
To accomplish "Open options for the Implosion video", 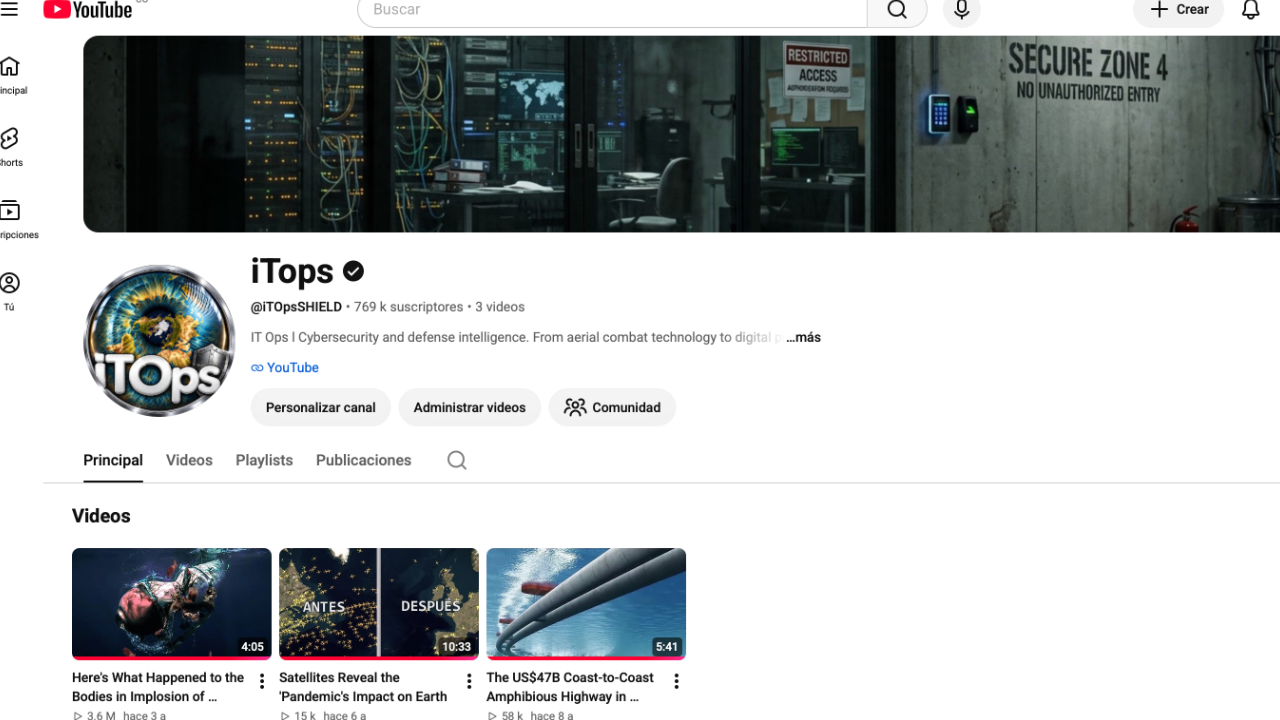I will pyautogui.click(x=262, y=681).
